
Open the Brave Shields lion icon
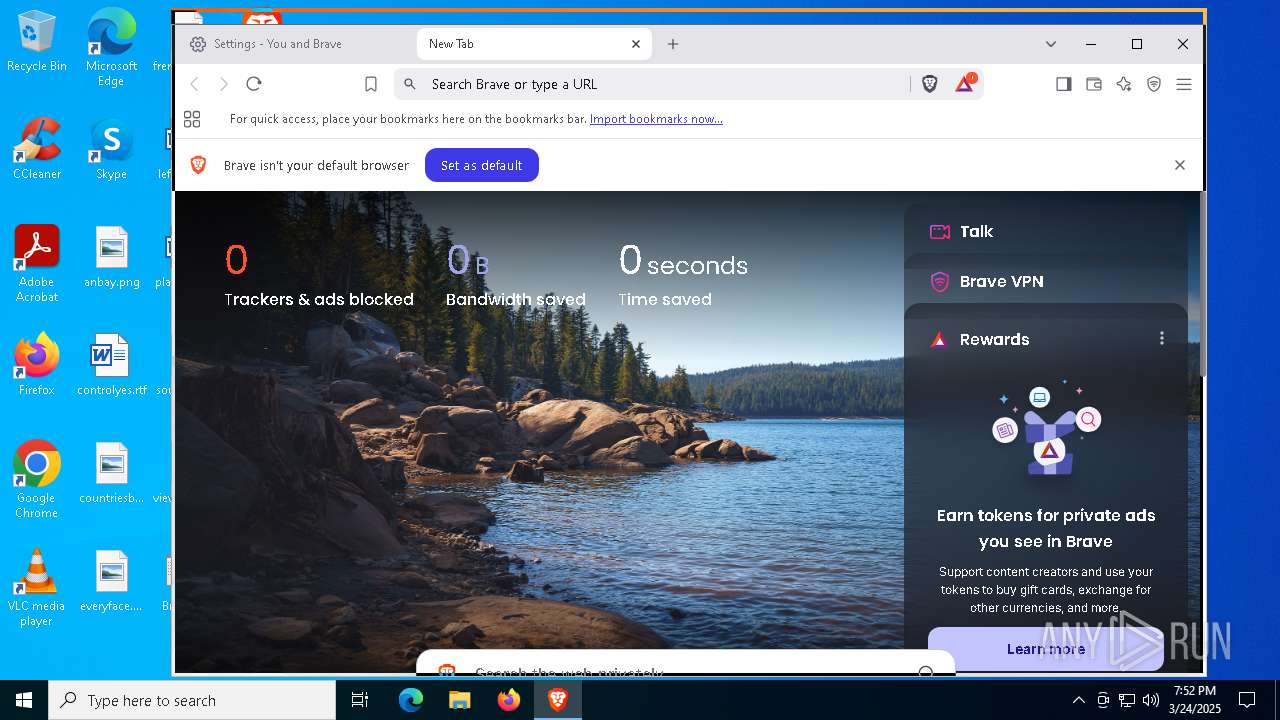[930, 84]
